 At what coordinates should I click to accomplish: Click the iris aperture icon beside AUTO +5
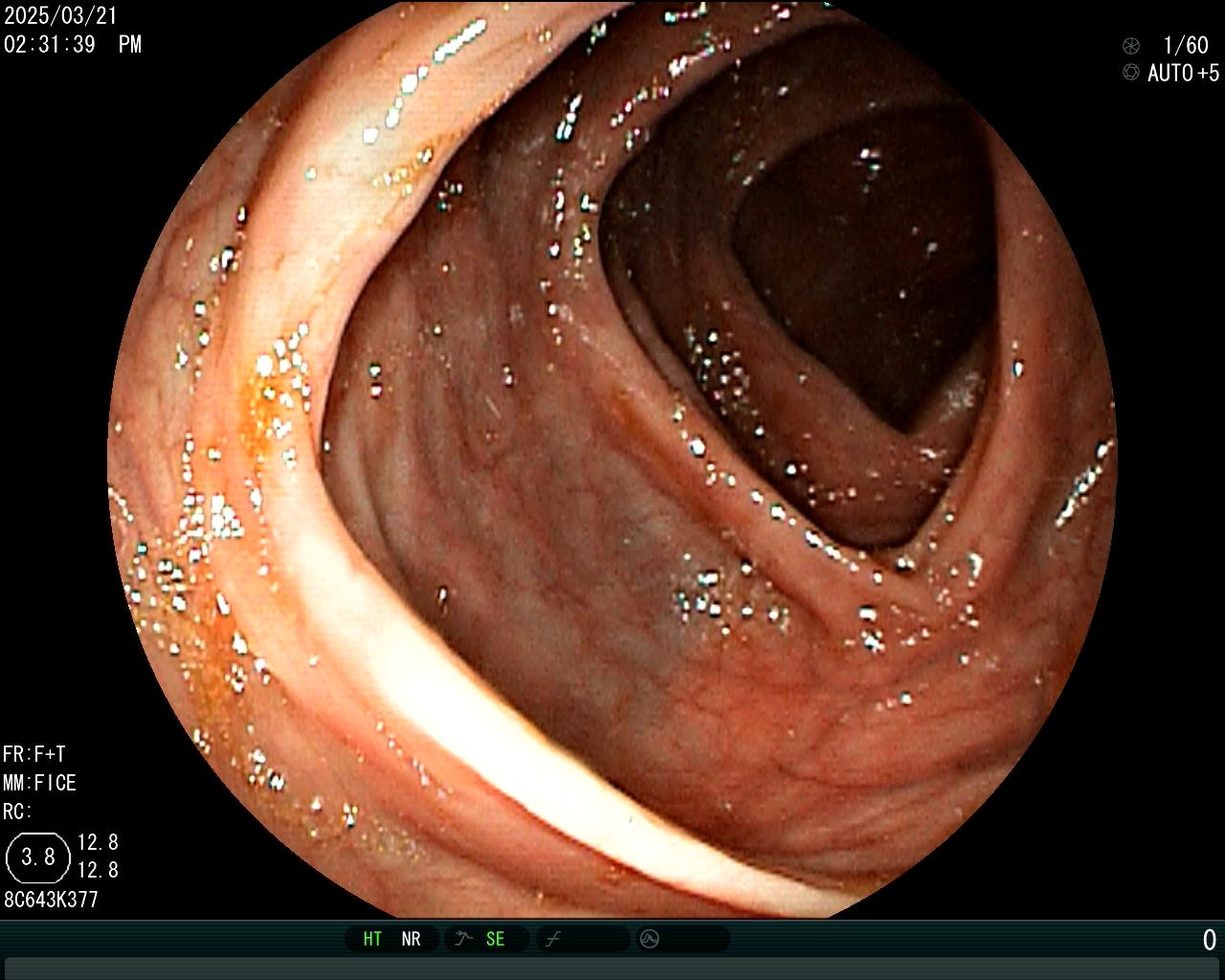(x=1131, y=73)
